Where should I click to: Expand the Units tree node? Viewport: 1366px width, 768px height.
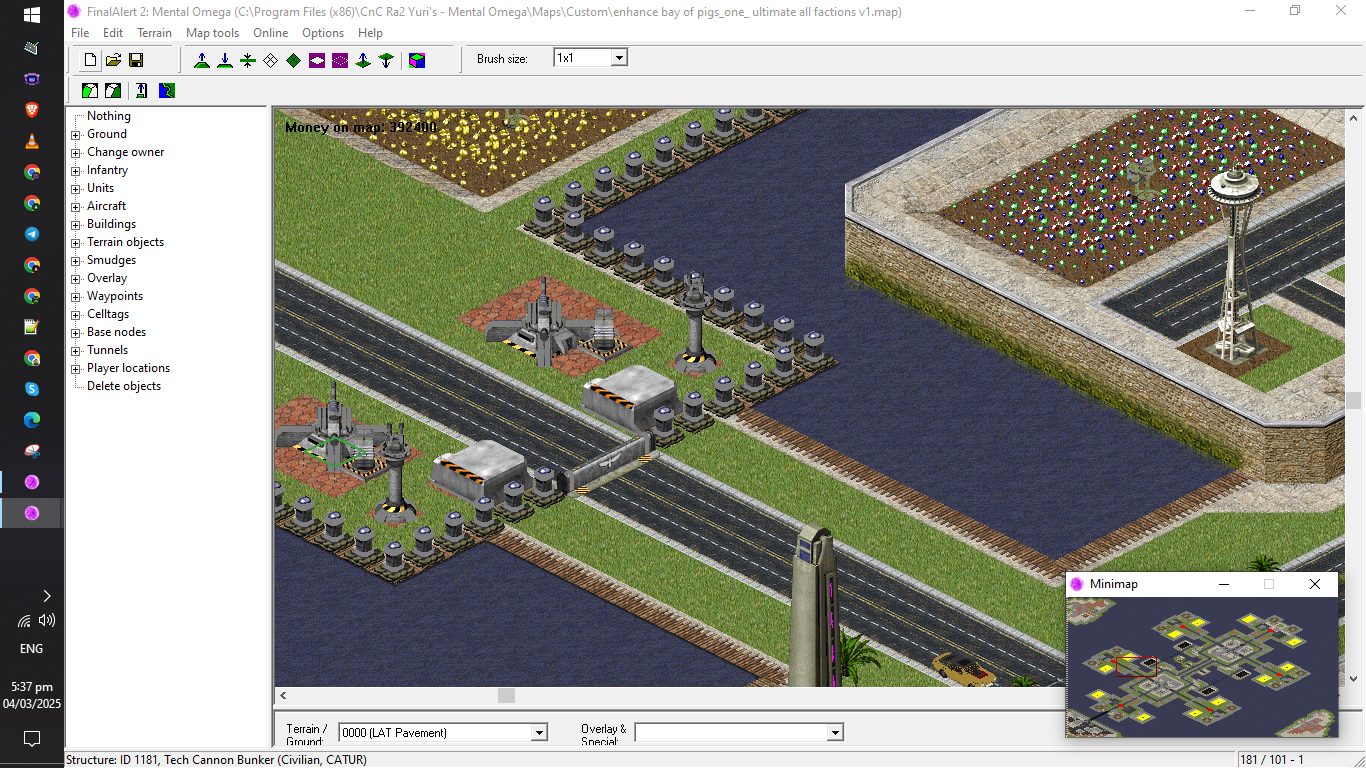pyautogui.click(x=76, y=188)
